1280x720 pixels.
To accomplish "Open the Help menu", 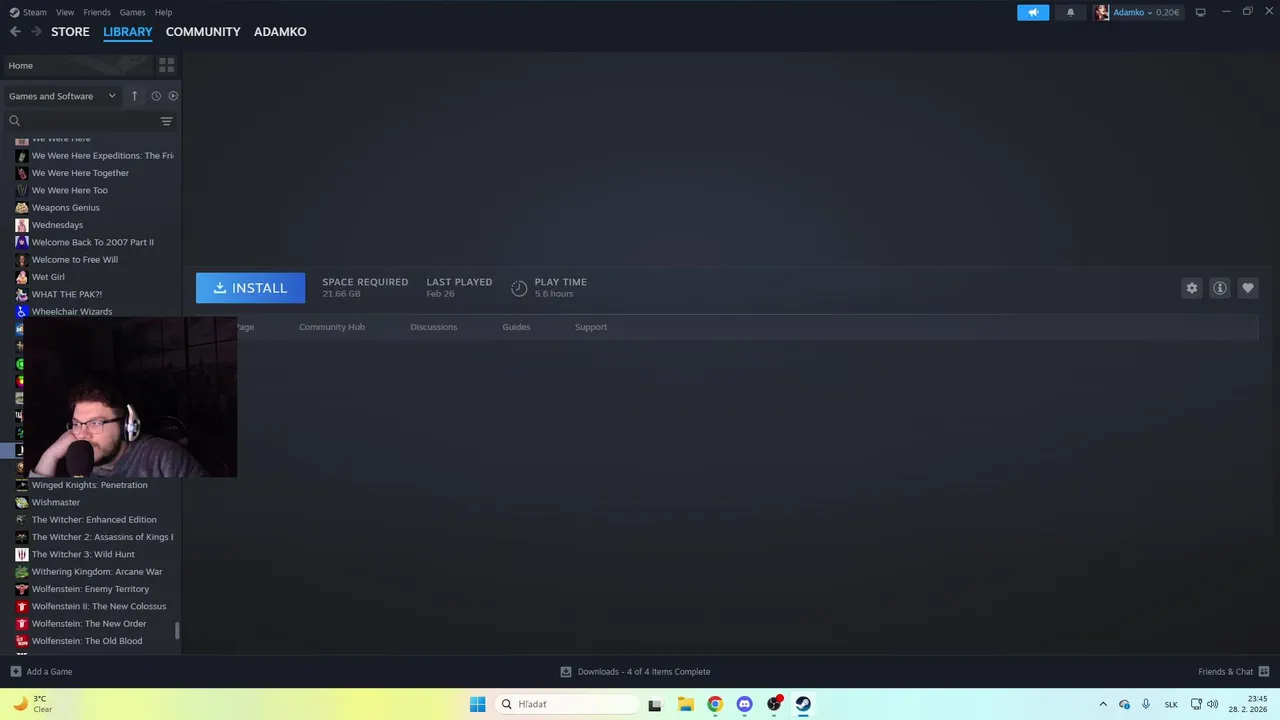I will click(x=163, y=12).
